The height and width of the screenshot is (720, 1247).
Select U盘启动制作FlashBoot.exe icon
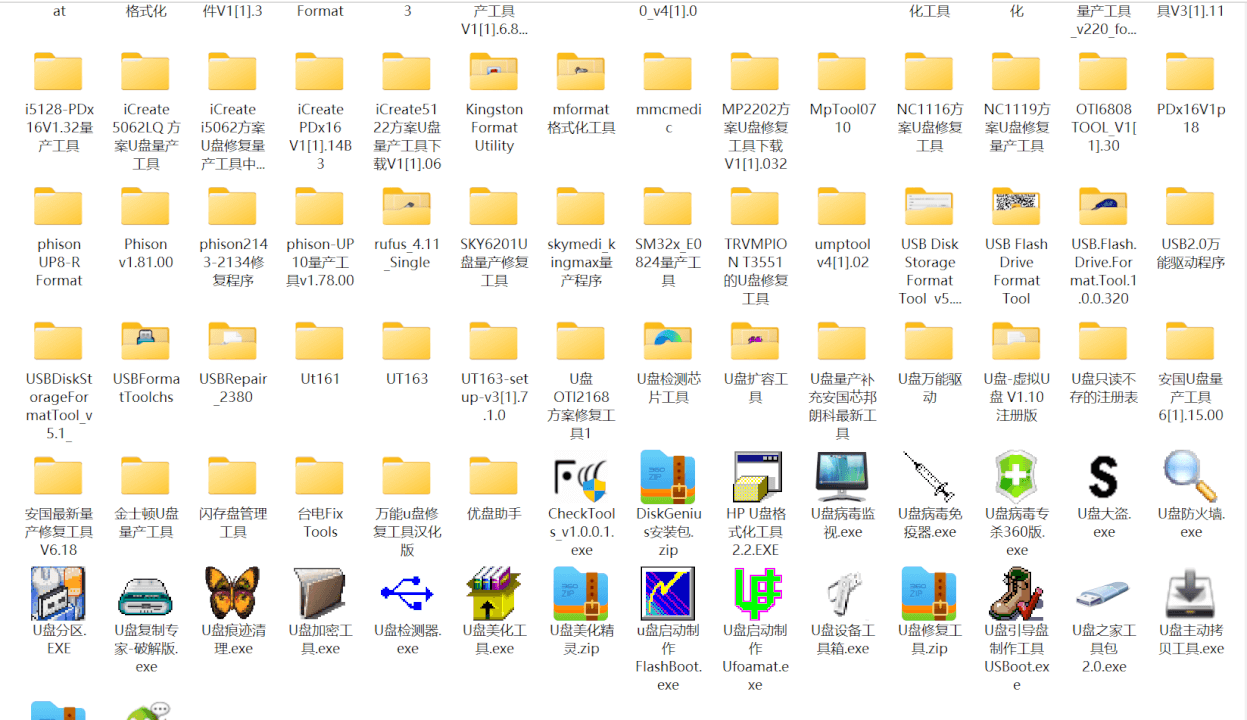668,594
